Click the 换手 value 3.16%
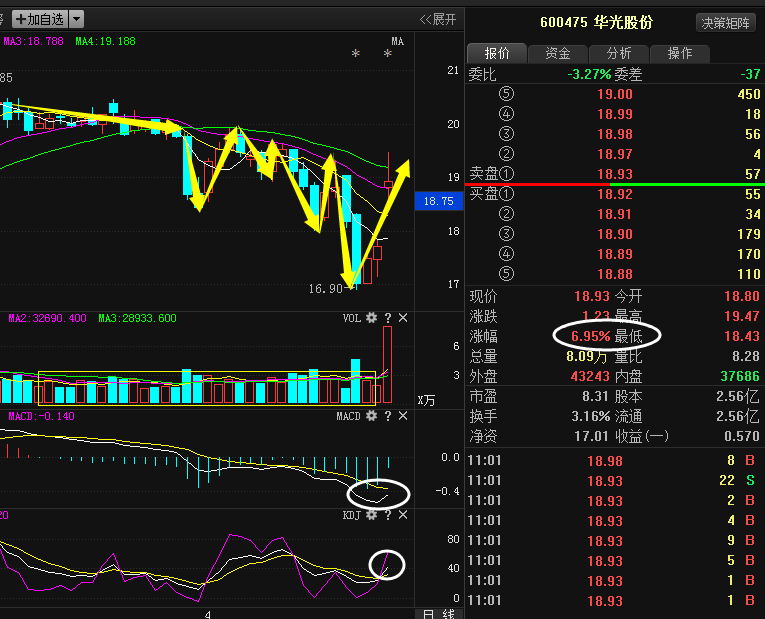This screenshot has height=619, width=765. 590,417
